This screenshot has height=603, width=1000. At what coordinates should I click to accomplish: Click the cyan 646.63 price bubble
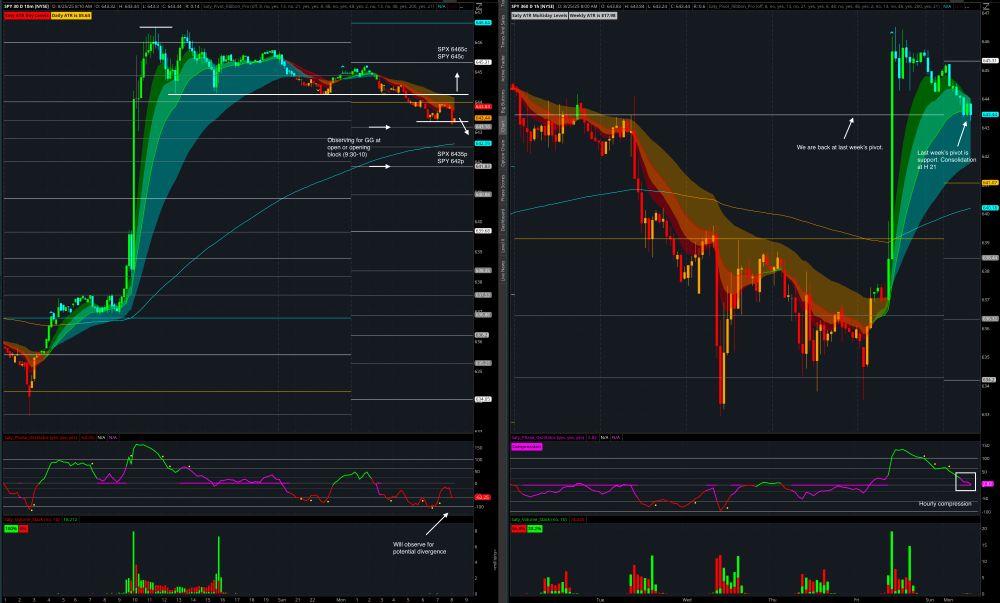click(483, 22)
